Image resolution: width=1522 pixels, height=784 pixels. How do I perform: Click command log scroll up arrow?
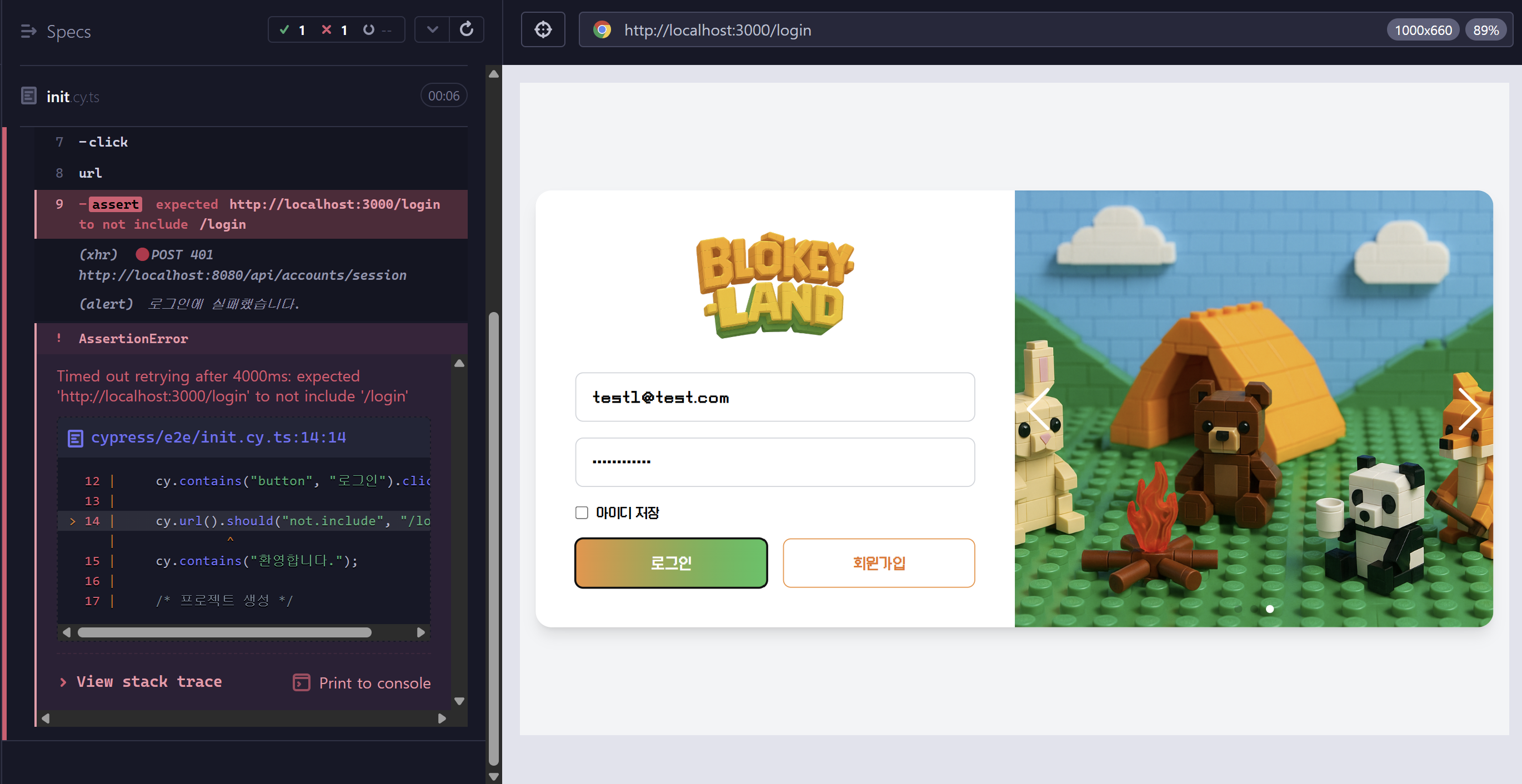click(x=494, y=74)
